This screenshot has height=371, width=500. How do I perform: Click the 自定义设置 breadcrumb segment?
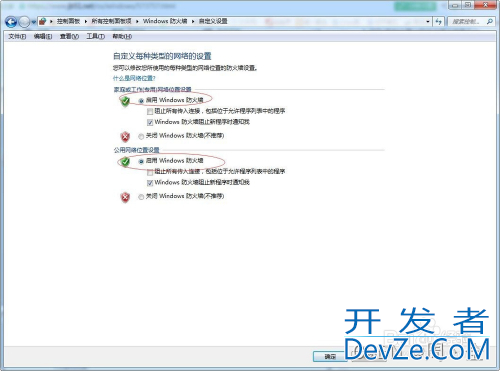click(x=213, y=21)
